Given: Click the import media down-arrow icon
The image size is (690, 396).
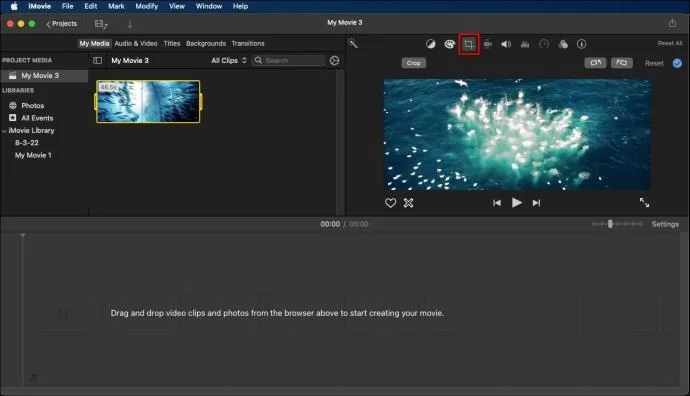Looking at the screenshot, I should point(129,24).
